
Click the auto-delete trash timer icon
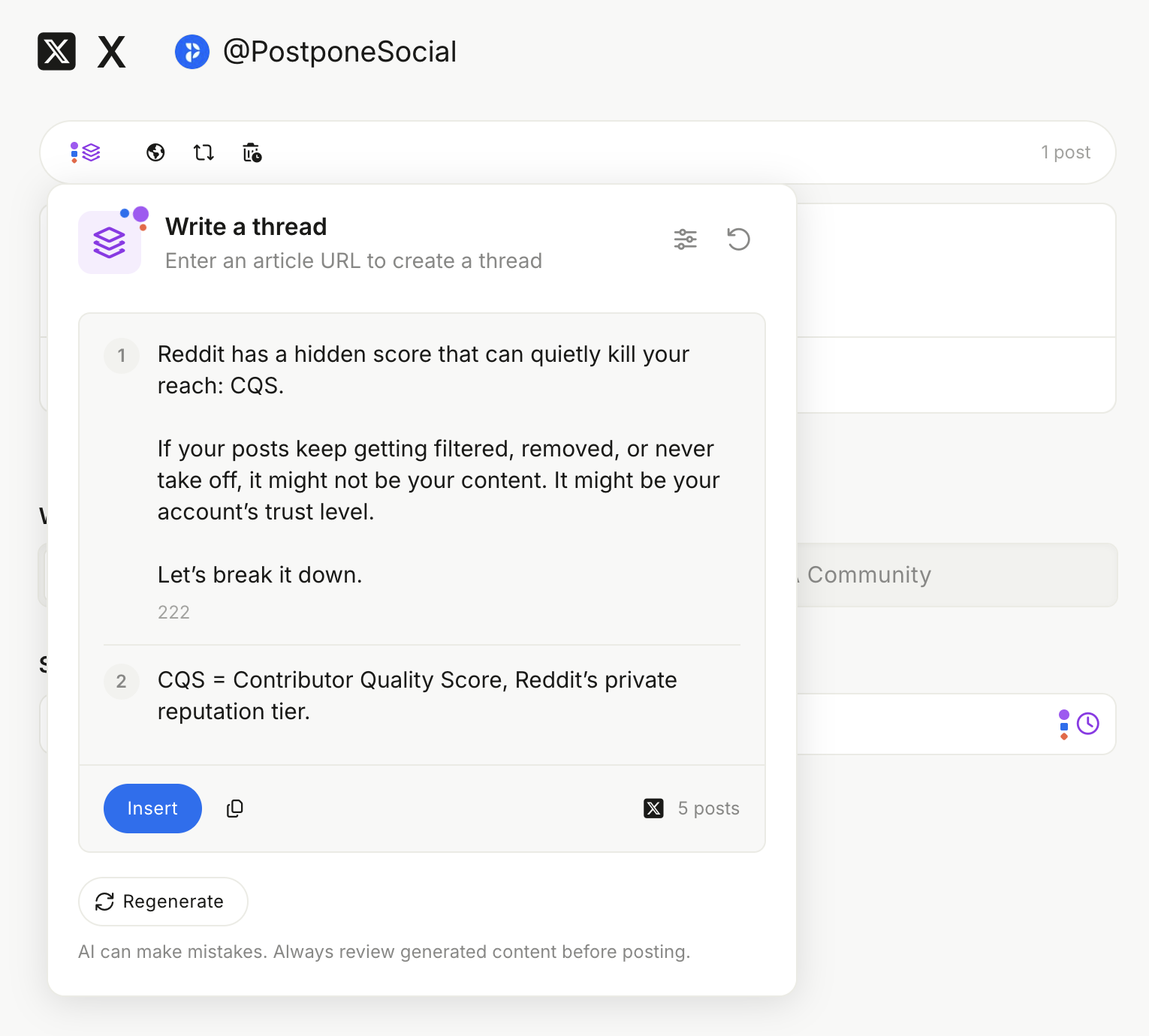[252, 152]
